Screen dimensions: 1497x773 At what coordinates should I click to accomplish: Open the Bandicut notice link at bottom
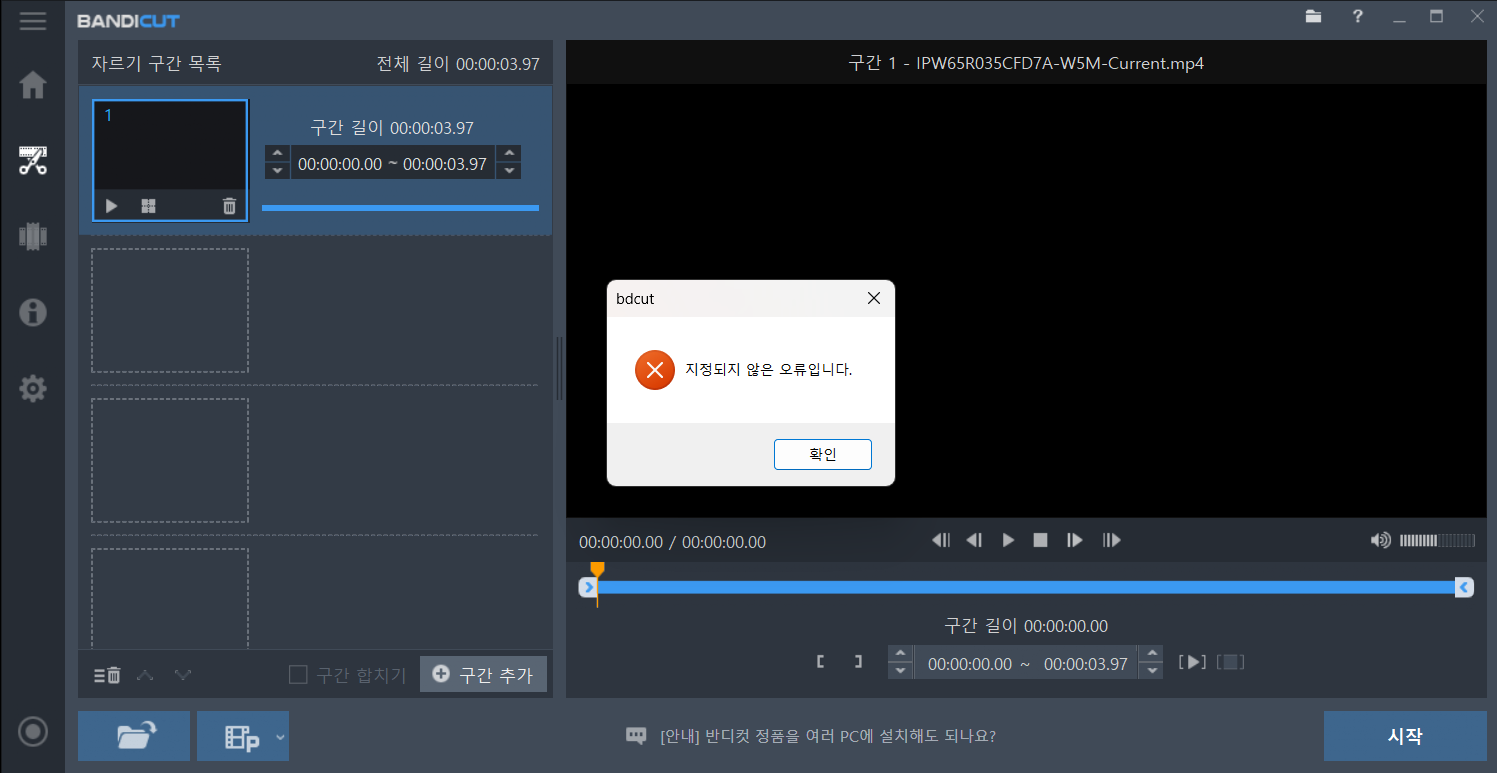click(x=827, y=736)
